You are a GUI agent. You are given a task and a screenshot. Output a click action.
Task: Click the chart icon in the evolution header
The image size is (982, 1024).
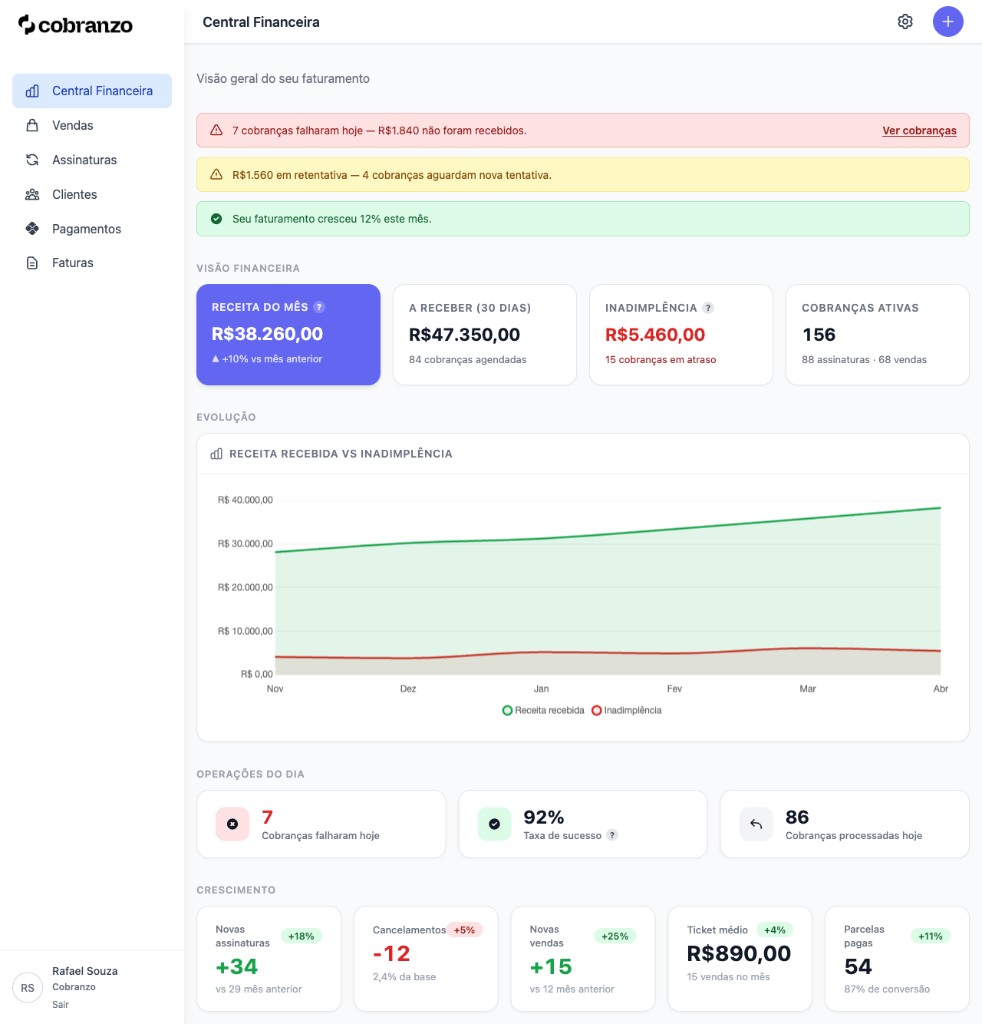click(x=216, y=453)
